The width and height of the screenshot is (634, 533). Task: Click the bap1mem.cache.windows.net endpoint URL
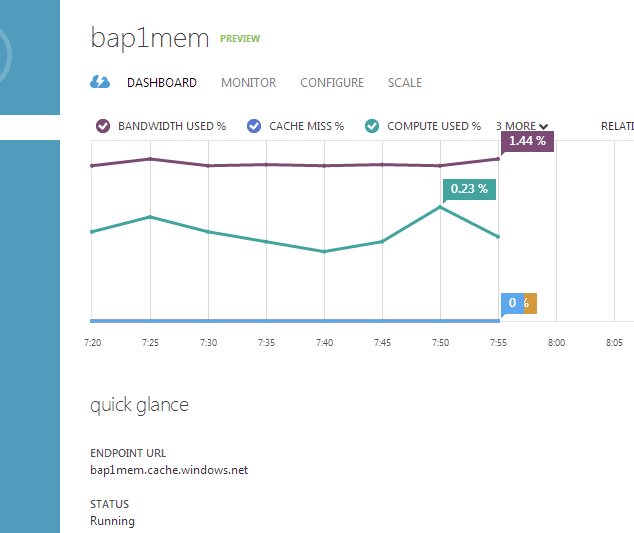coord(169,470)
